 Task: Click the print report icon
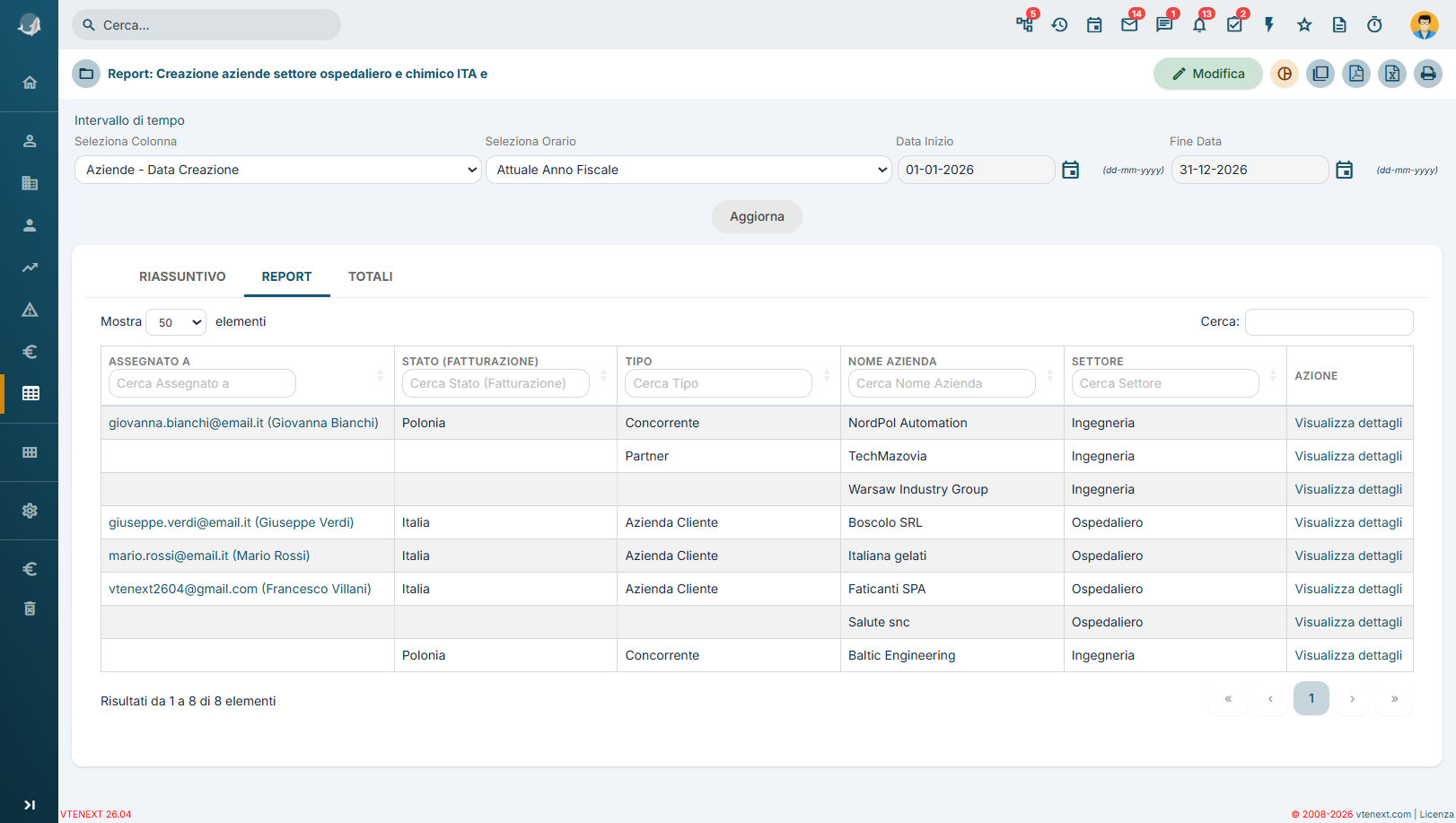coord(1428,74)
